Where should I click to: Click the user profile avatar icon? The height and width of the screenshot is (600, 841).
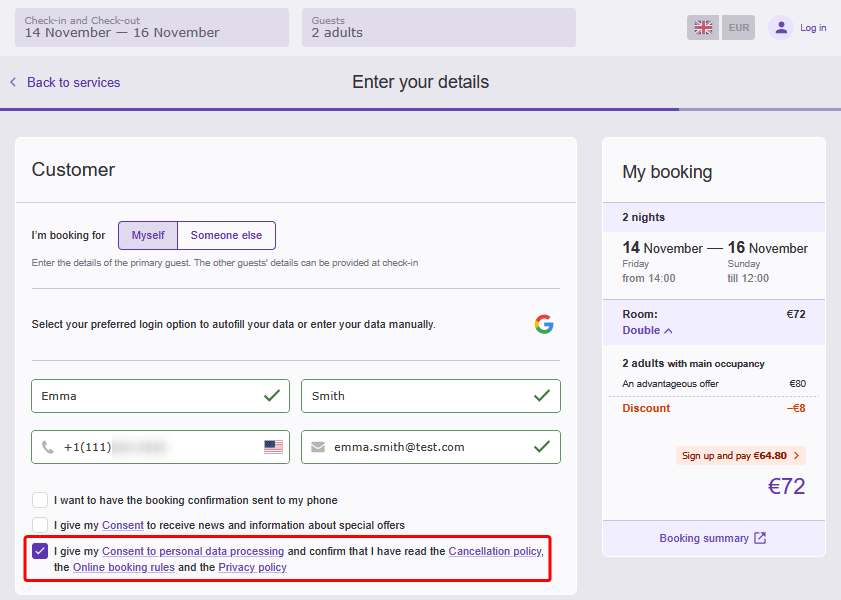[781, 28]
